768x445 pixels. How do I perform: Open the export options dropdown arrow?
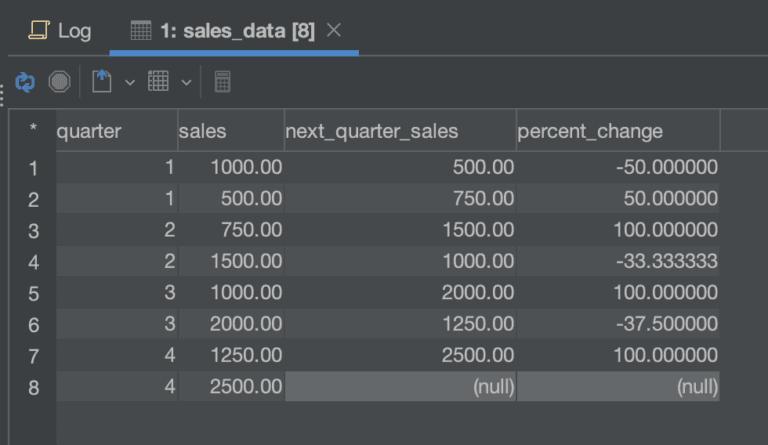click(x=130, y=82)
